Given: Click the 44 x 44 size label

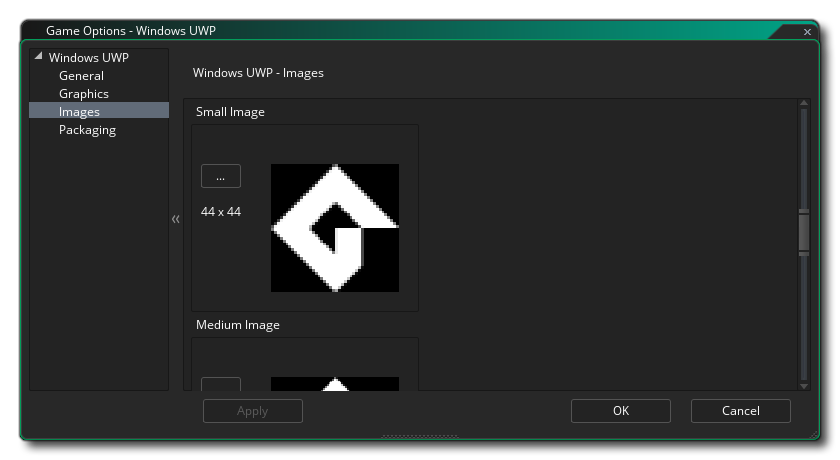Looking at the screenshot, I should coord(221,212).
